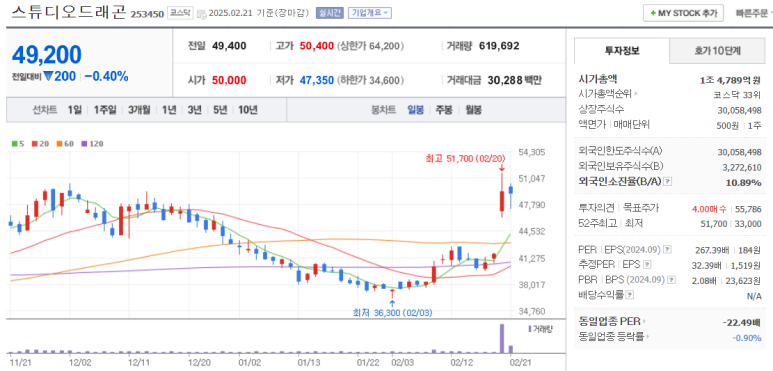The image size is (773, 371).
Task: Click the 동일업종 PER value -22.49배
Action: click(742, 323)
